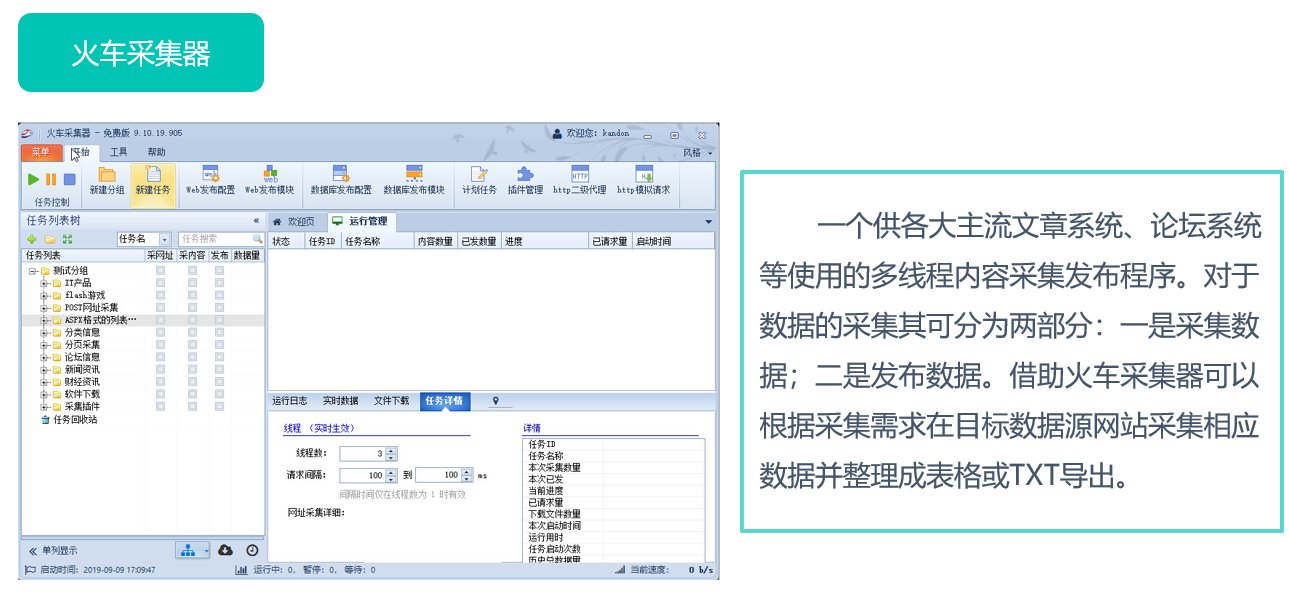Toggle 发布 checkbox for POST网址采集
Viewport: 1289px width, 592px height.
(219, 308)
